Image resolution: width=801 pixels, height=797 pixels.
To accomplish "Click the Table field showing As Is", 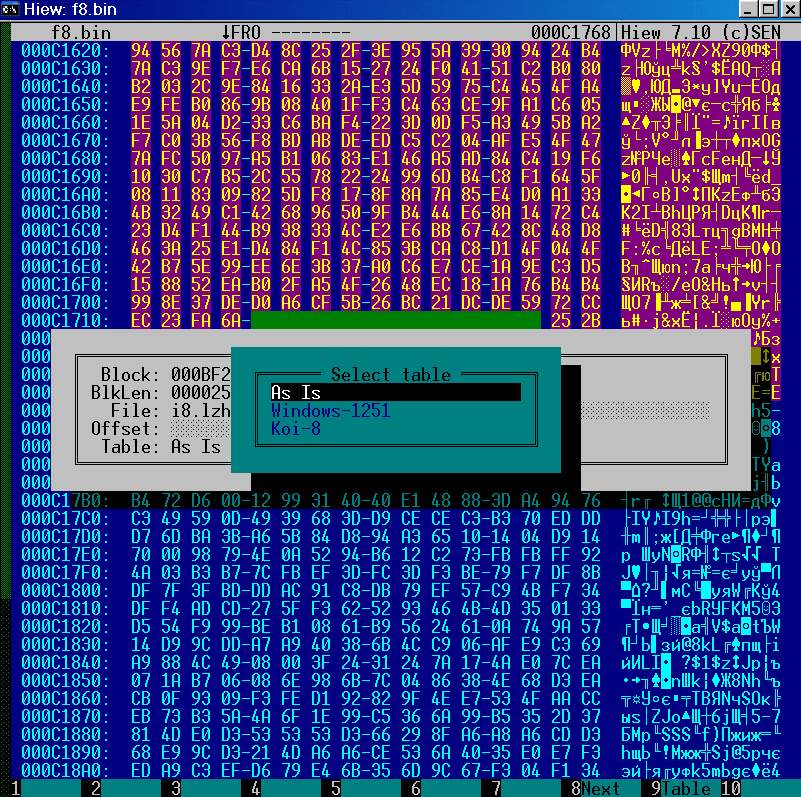I will pos(198,447).
